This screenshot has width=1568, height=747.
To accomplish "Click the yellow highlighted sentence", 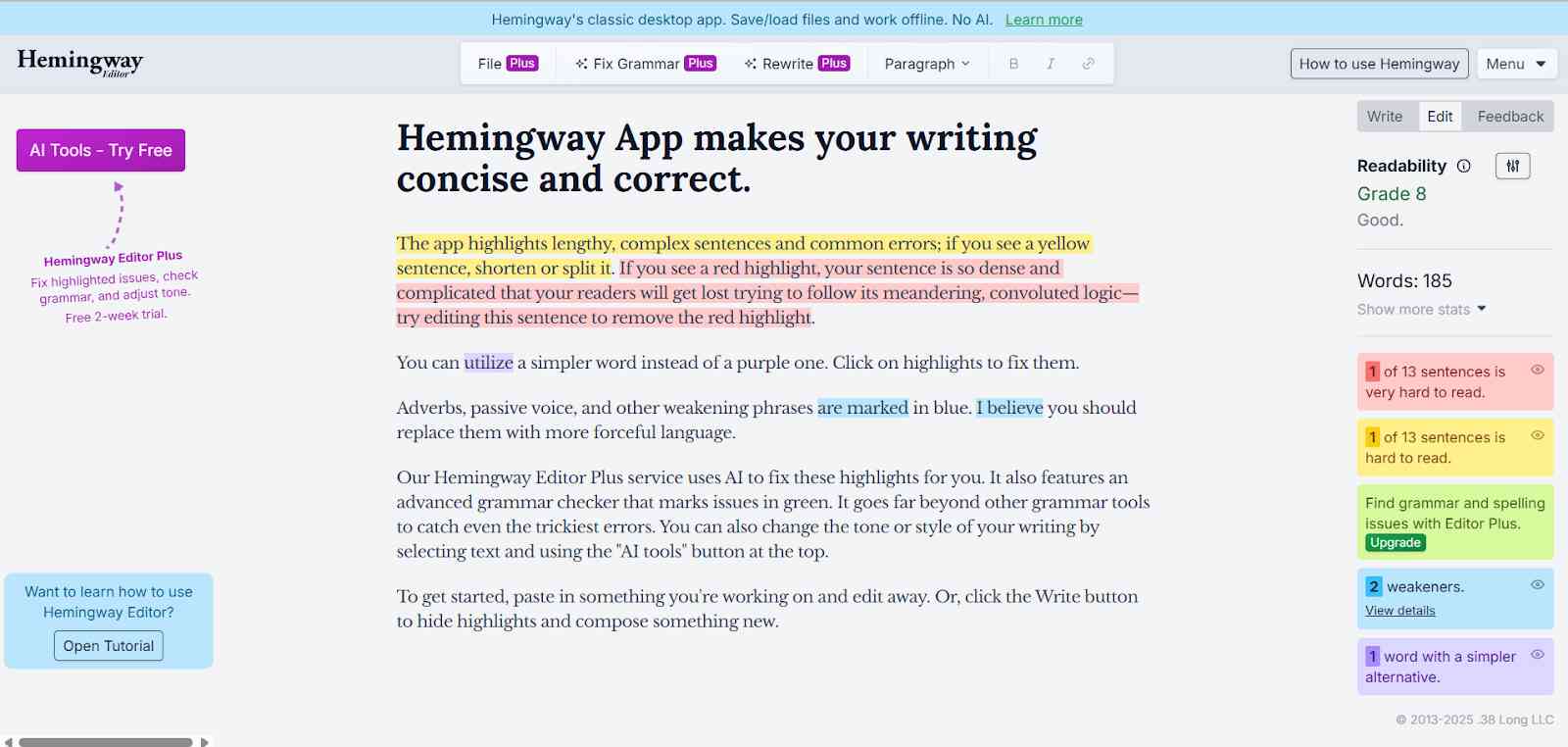I will click(744, 256).
